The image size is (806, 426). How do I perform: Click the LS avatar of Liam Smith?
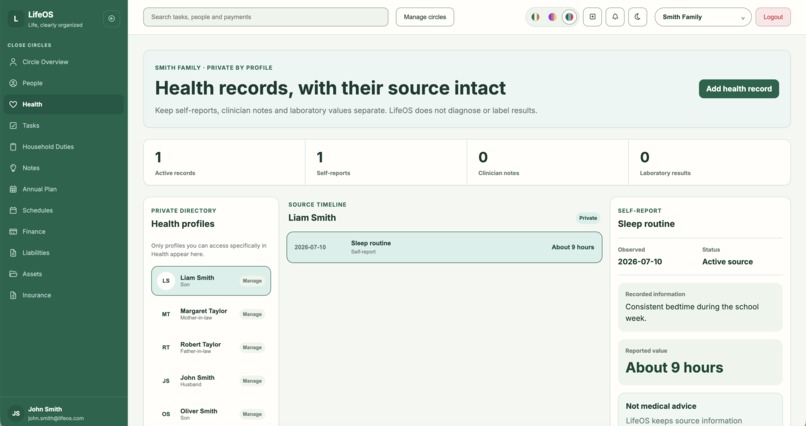click(x=166, y=281)
